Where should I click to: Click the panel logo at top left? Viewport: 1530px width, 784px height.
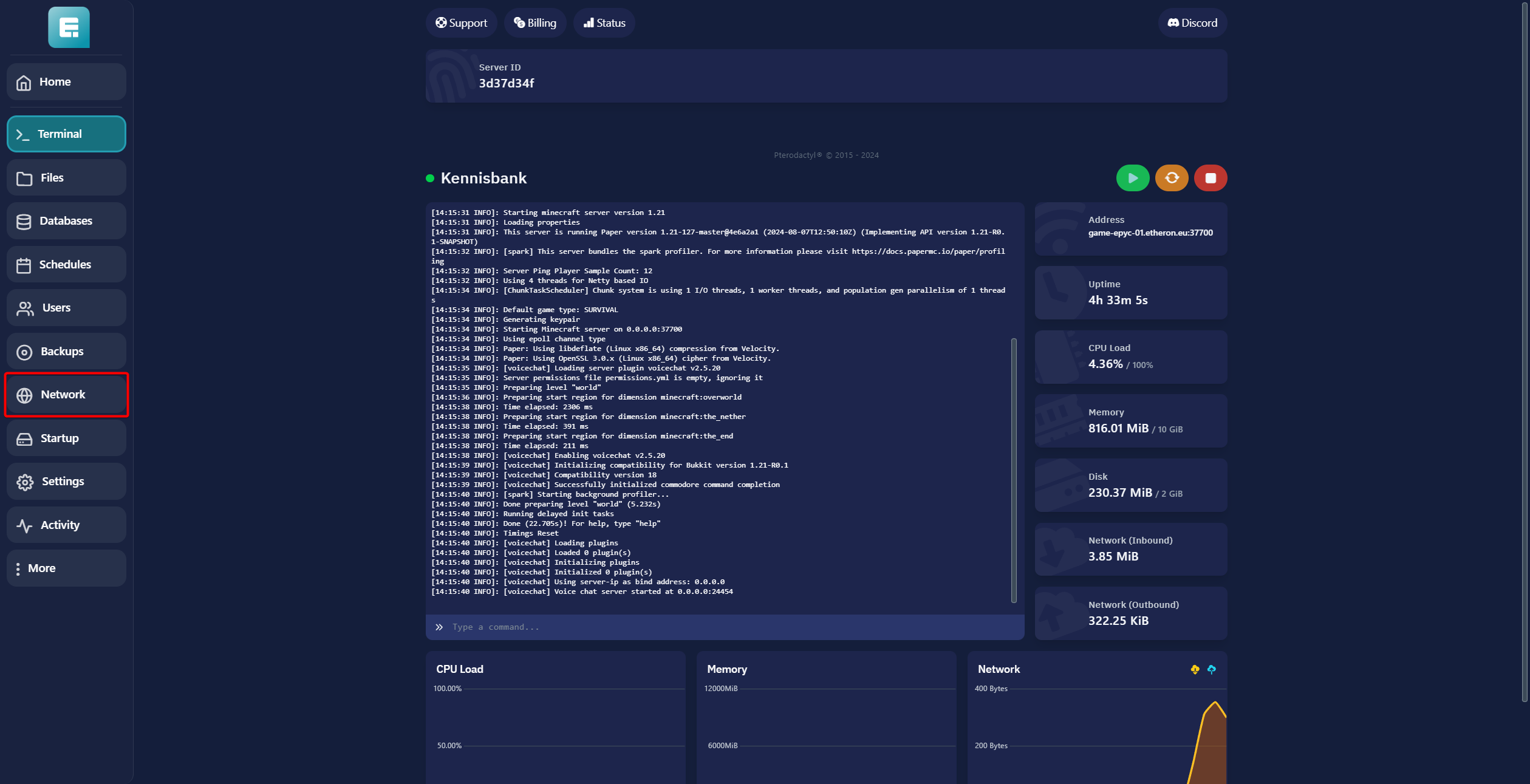pyautogui.click(x=69, y=27)
